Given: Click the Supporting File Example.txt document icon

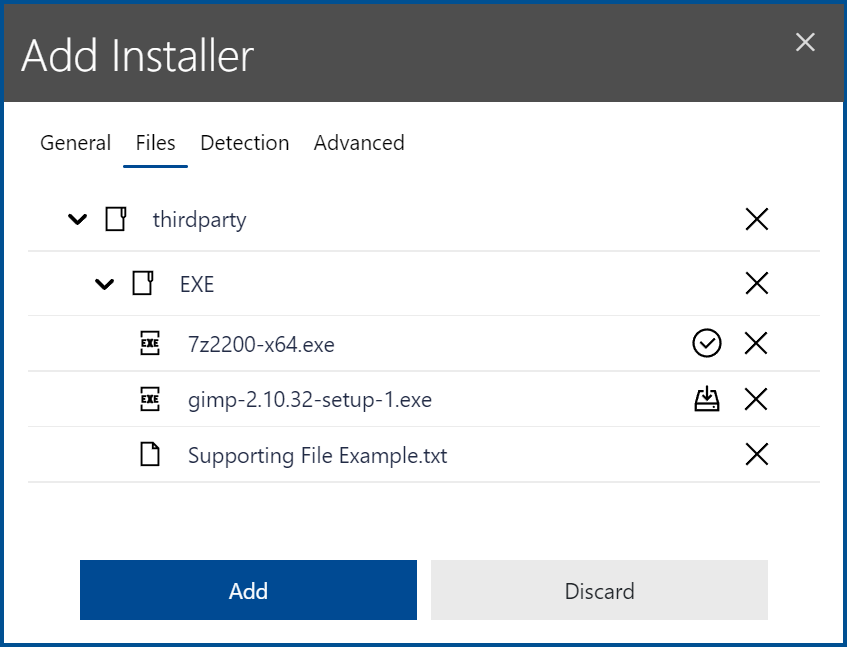Looking at the screenshot, I should 150,454.
